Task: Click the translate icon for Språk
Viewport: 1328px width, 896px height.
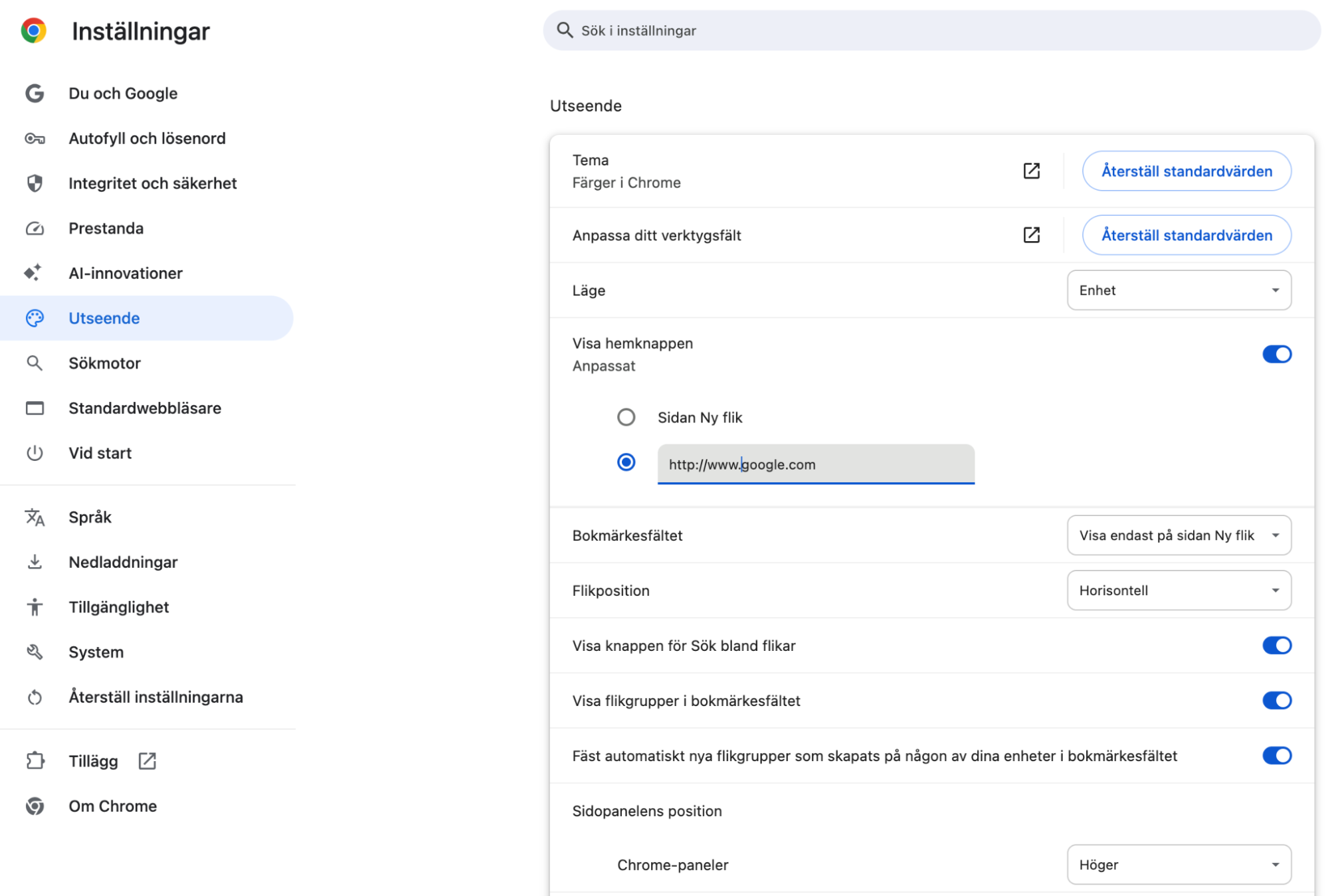Action: (35, 517)
